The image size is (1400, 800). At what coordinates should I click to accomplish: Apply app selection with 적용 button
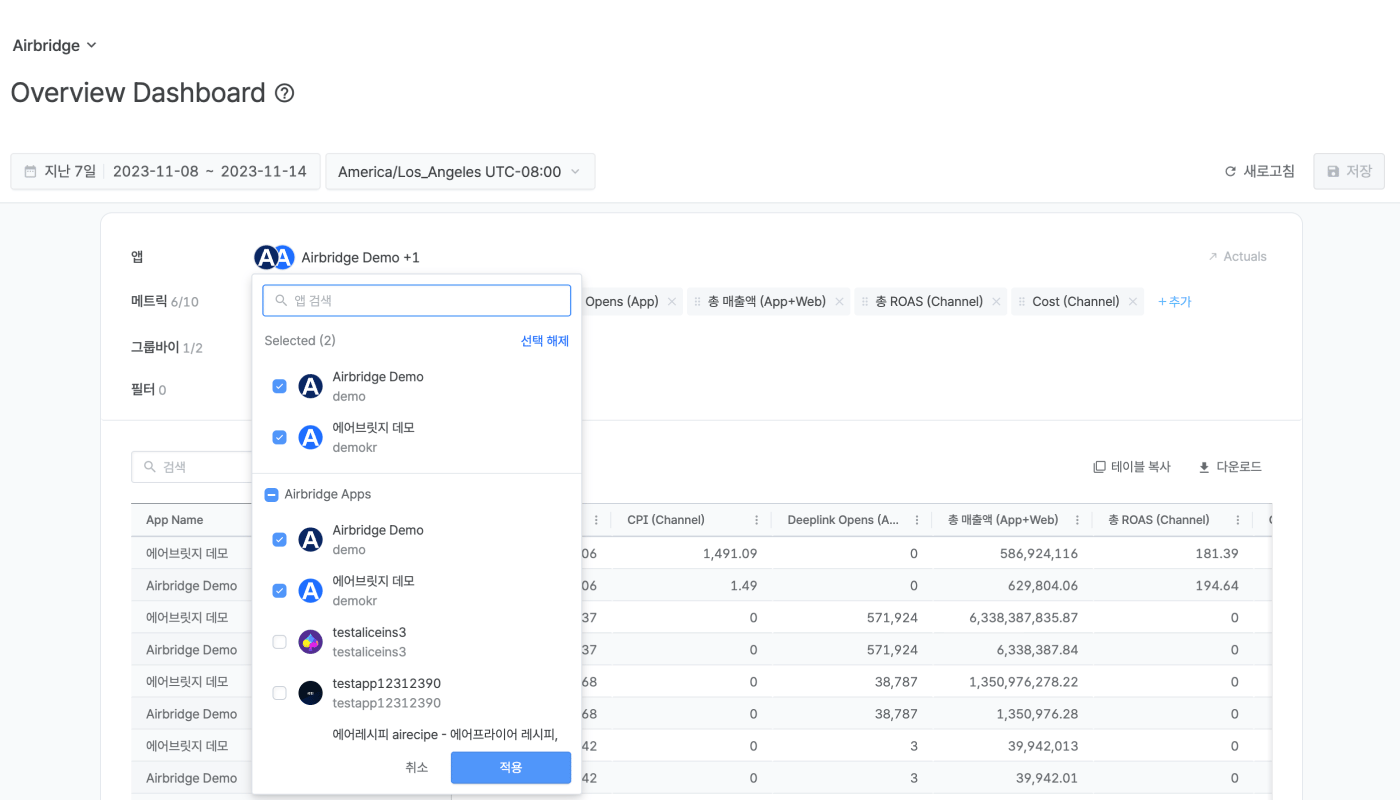[x=511, y=767]
